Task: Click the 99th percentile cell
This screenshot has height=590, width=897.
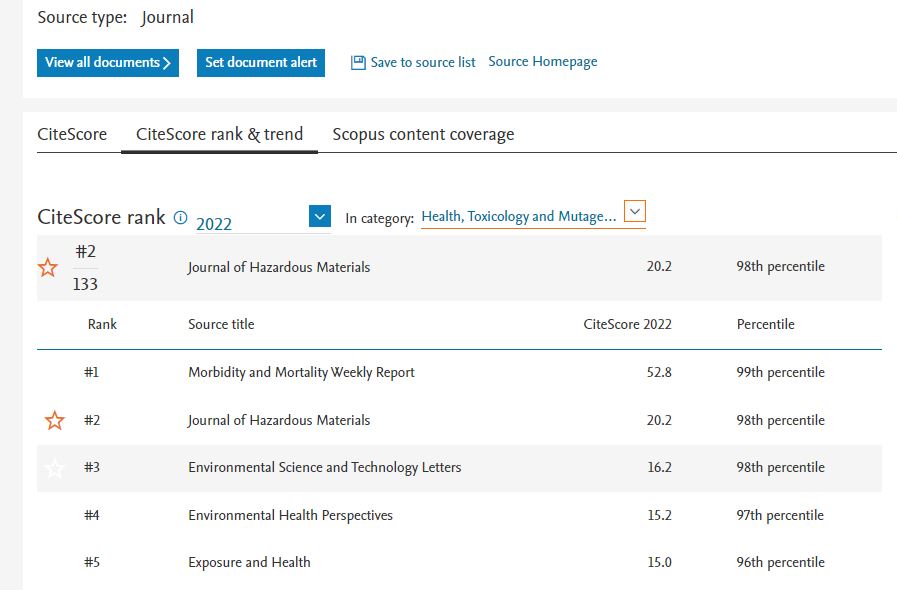Action: [x=780, y=373]
